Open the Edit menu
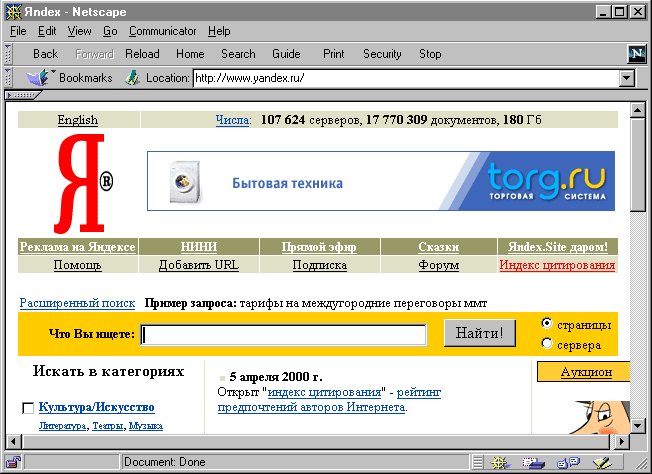This screenshot has height=474, width=652. [47, 31]
